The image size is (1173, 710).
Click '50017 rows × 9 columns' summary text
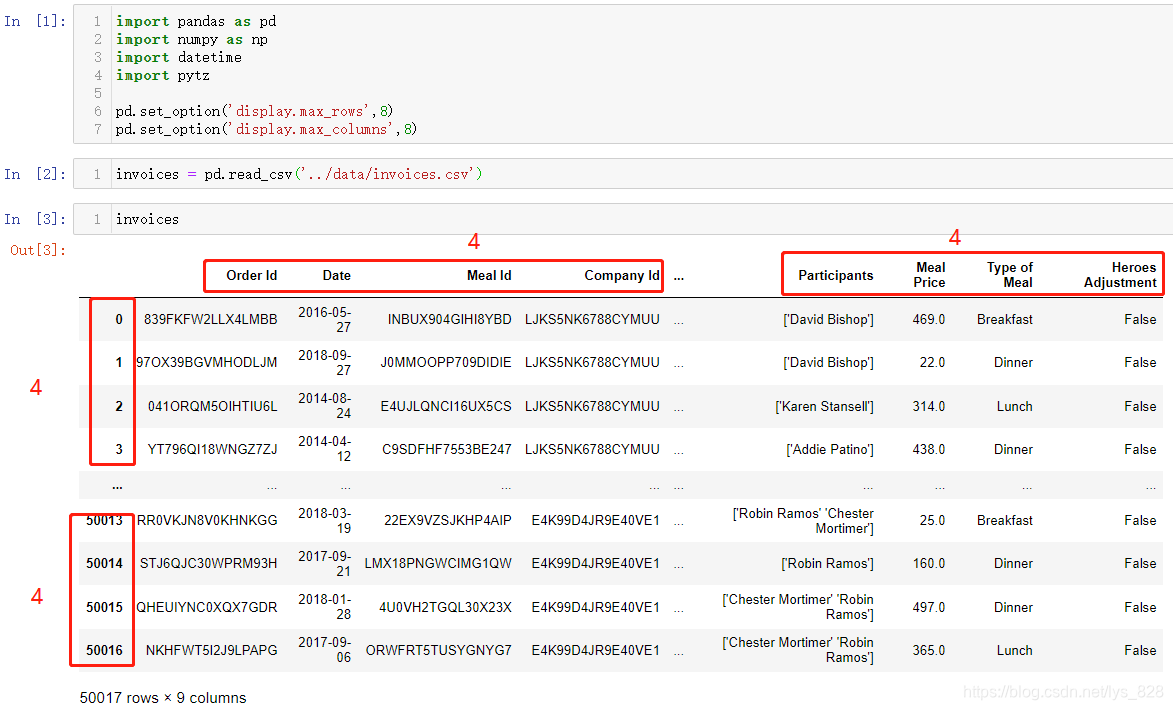coord(163,697)
